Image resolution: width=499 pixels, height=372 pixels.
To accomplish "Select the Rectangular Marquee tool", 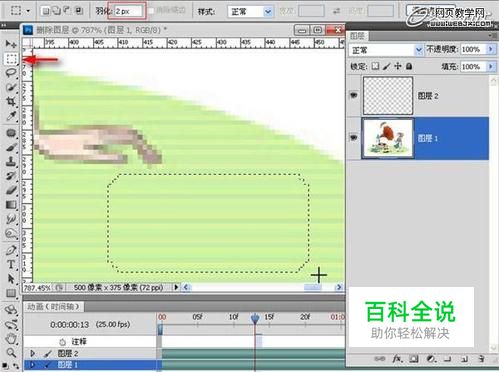I will pyautogui.click(x=11, y=59).
